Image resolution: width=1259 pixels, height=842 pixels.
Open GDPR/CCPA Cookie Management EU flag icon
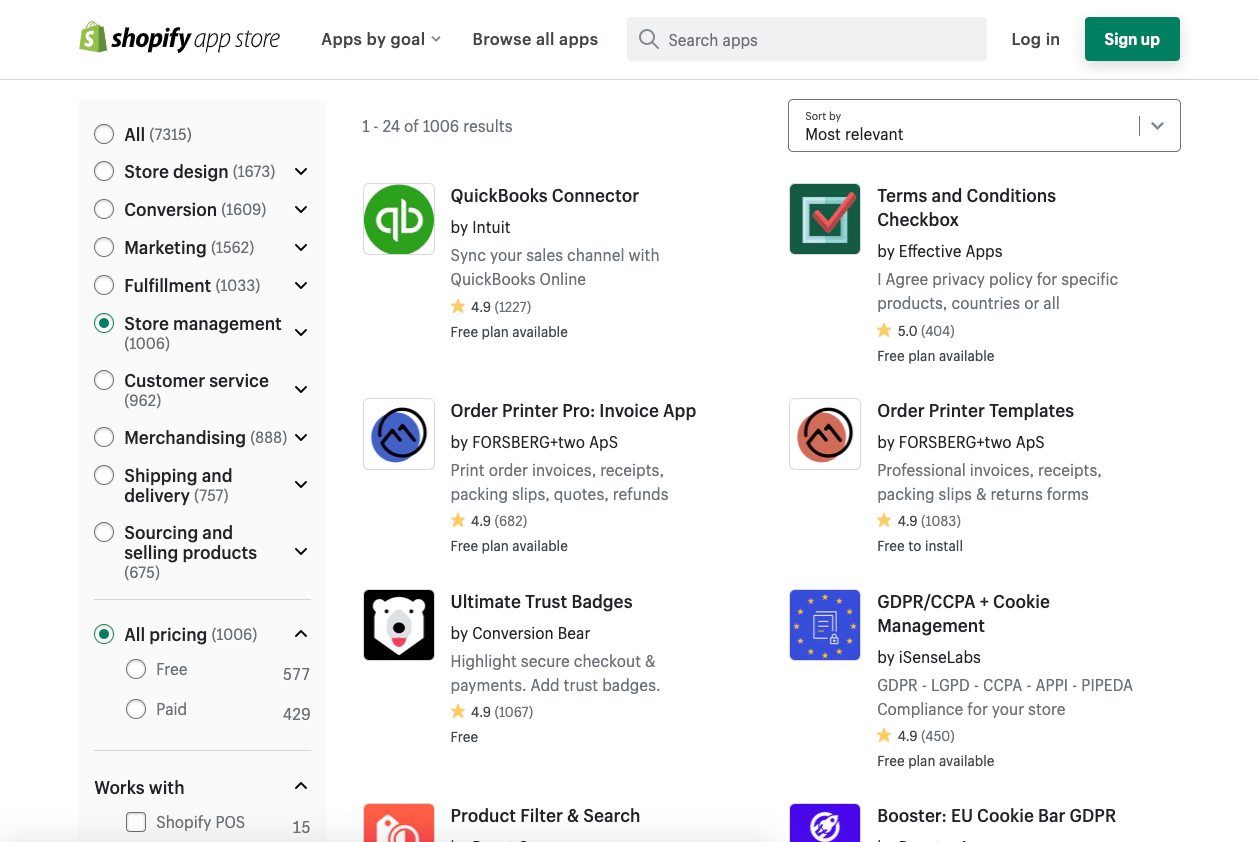(825, 625)
